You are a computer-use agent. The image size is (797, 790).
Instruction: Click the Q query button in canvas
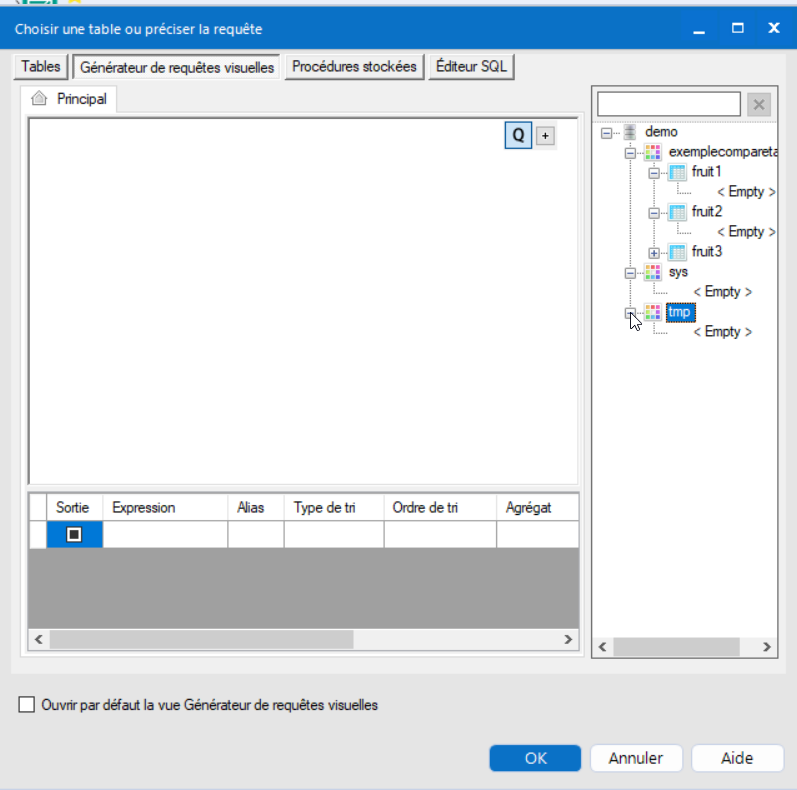coord(518,135)
